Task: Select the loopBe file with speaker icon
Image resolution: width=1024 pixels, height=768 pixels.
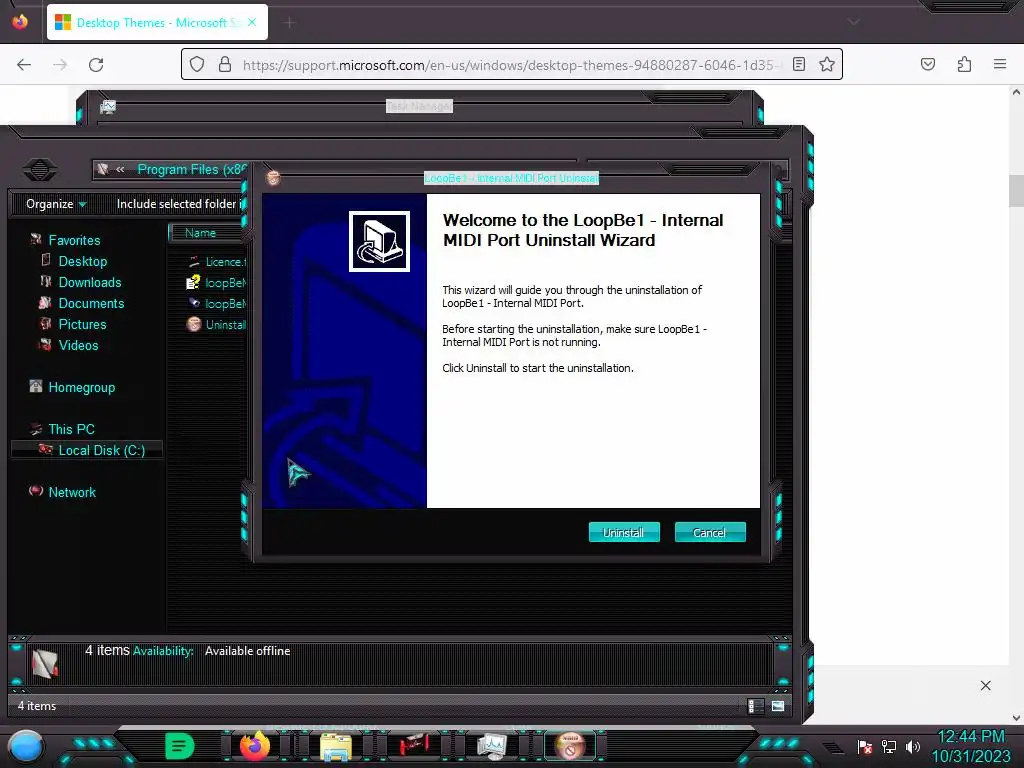Action: (x=216, y=303)
